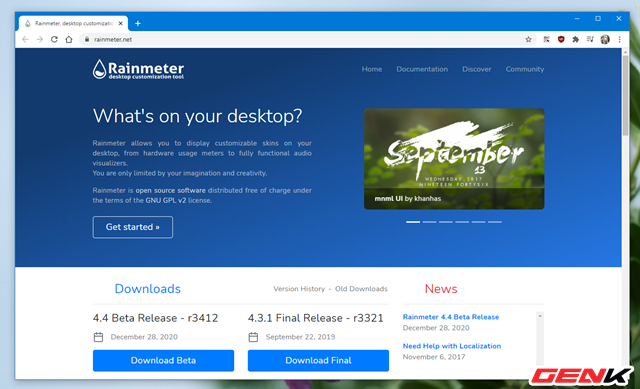This screenshot has height=389, width=640.
Task: Reload the rainmeter.net page
Action: pos(54,40)
